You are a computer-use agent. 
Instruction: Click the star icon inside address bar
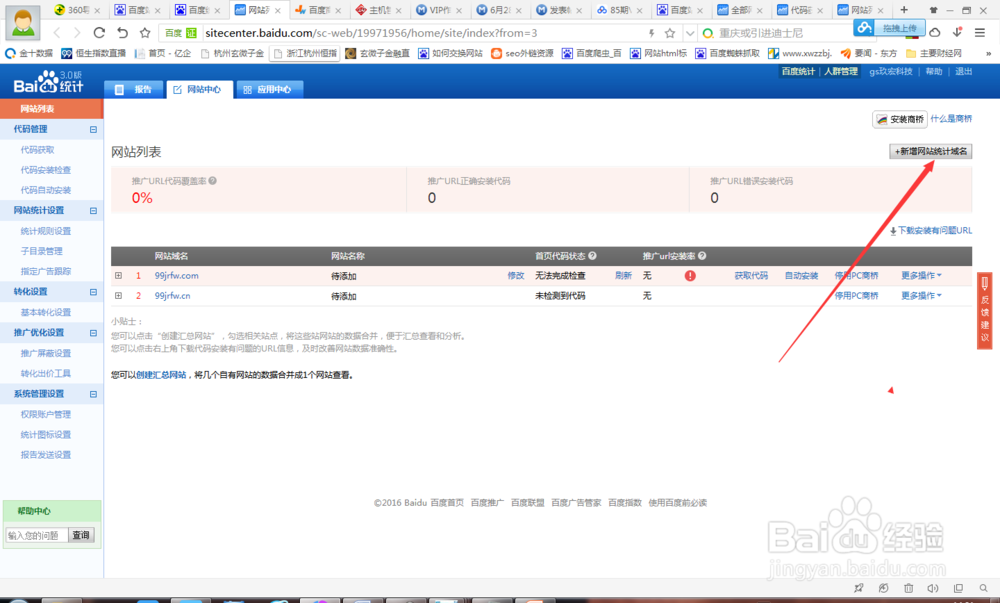670,33
